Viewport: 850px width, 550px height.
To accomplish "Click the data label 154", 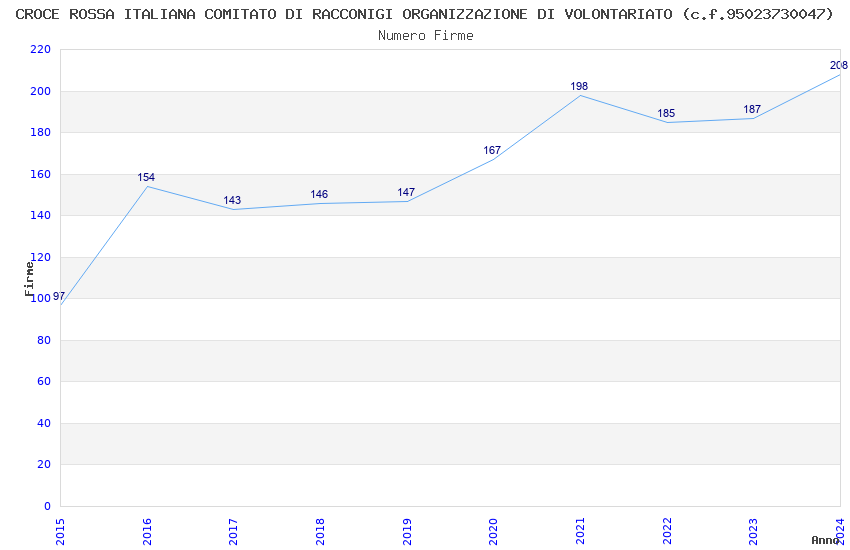I will 146,177.
